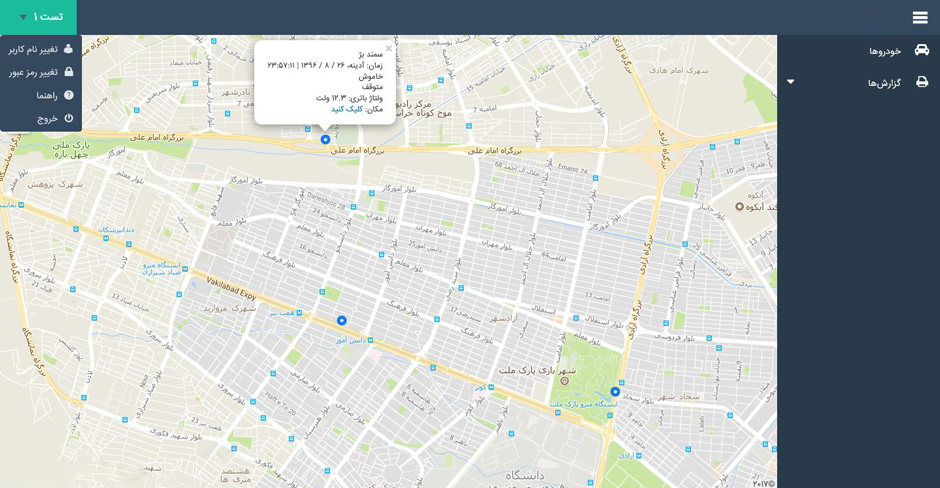
Task: Select vehicle marker near Vakilabad Expy
Action: 342,321
